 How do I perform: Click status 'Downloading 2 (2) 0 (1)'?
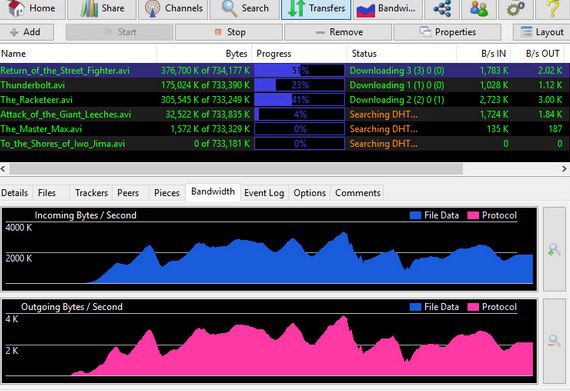click(x=397, y=100)
